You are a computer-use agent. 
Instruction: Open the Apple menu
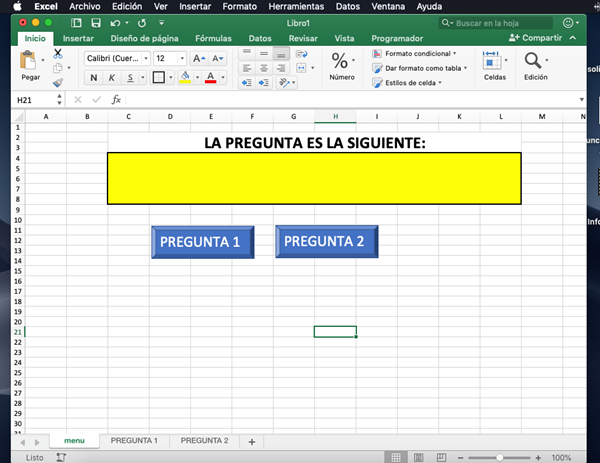[x=17, y=7]
